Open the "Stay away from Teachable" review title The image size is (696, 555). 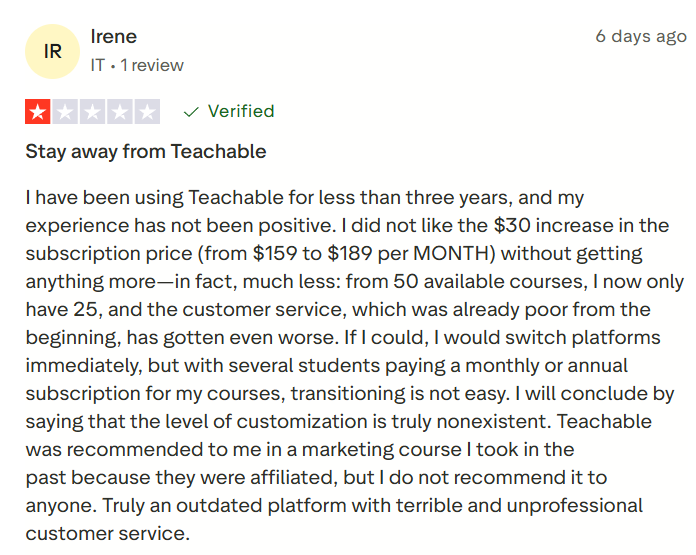tap(146, 152)
